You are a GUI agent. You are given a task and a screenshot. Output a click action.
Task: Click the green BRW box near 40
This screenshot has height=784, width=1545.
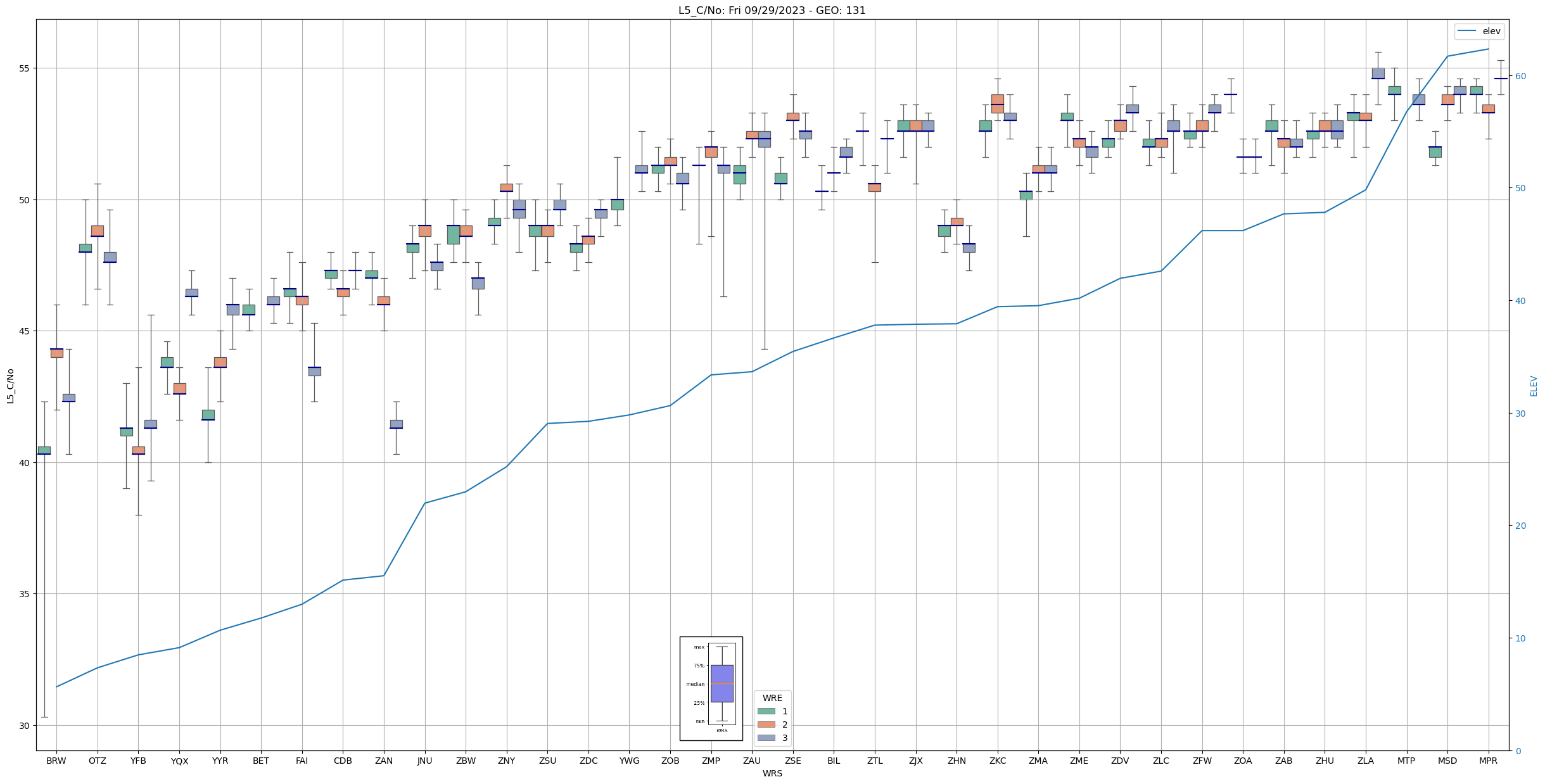point(44,450)
